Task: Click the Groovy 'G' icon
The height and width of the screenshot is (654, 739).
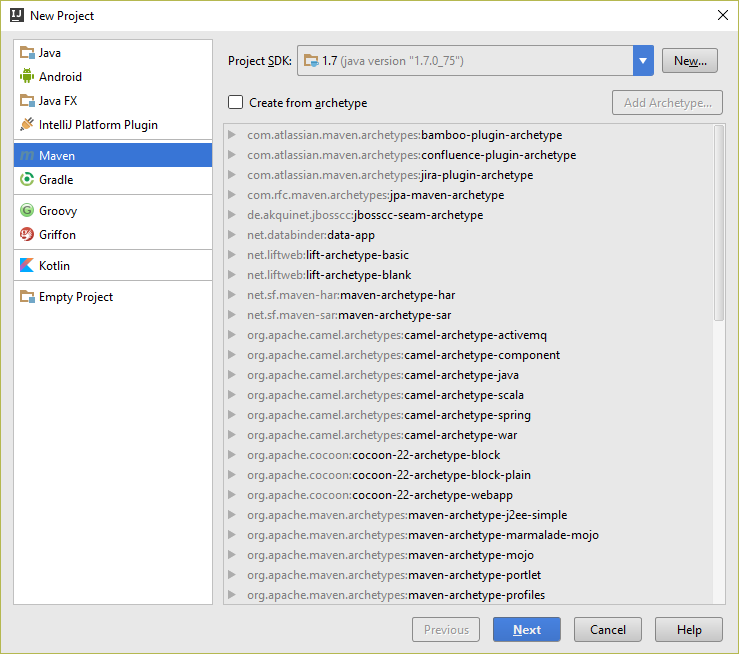Action: (27, 210)
